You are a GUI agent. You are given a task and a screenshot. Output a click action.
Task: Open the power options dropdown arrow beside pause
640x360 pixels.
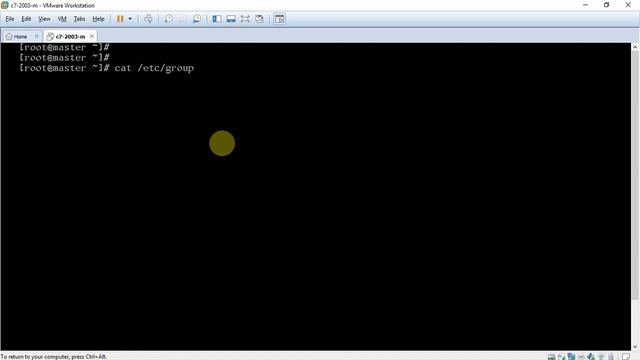[130, 19]
